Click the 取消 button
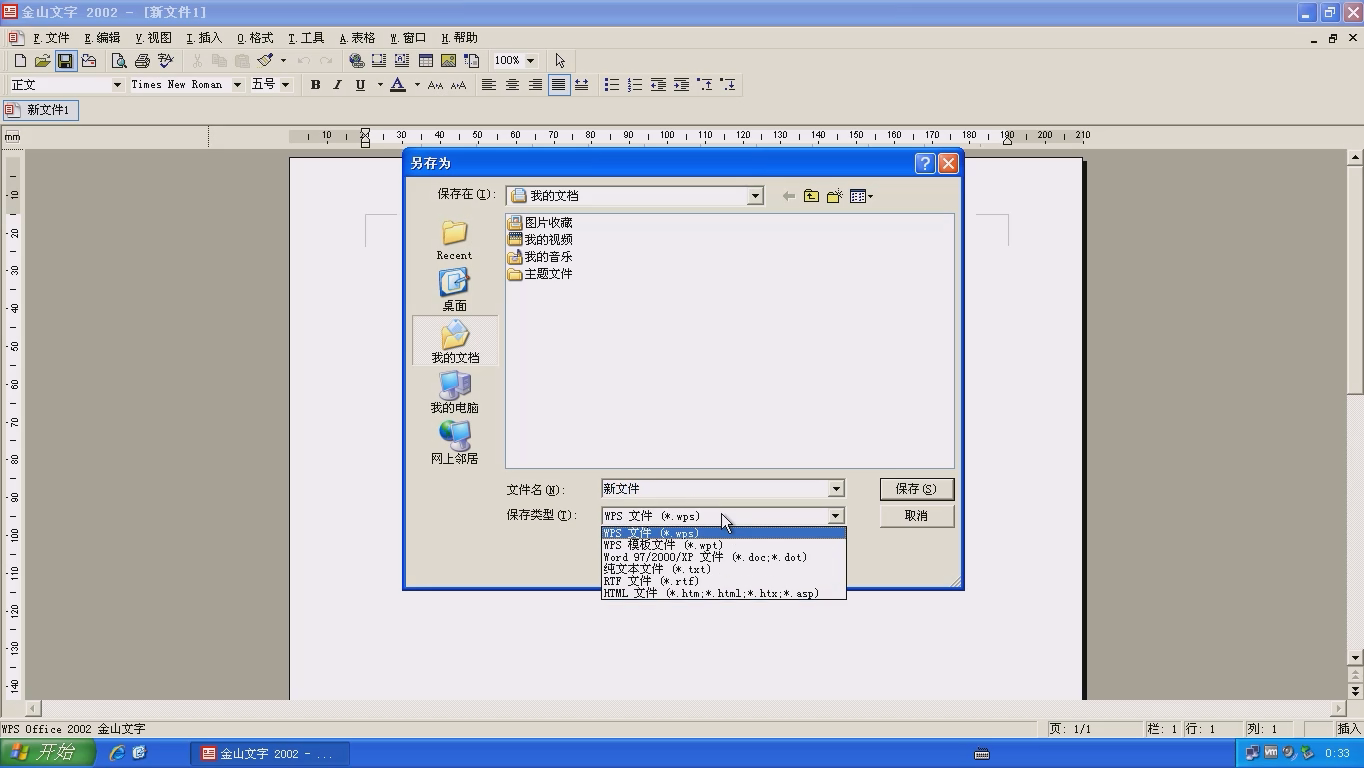The image size is (1364, 768). click(x=916, y=516)
